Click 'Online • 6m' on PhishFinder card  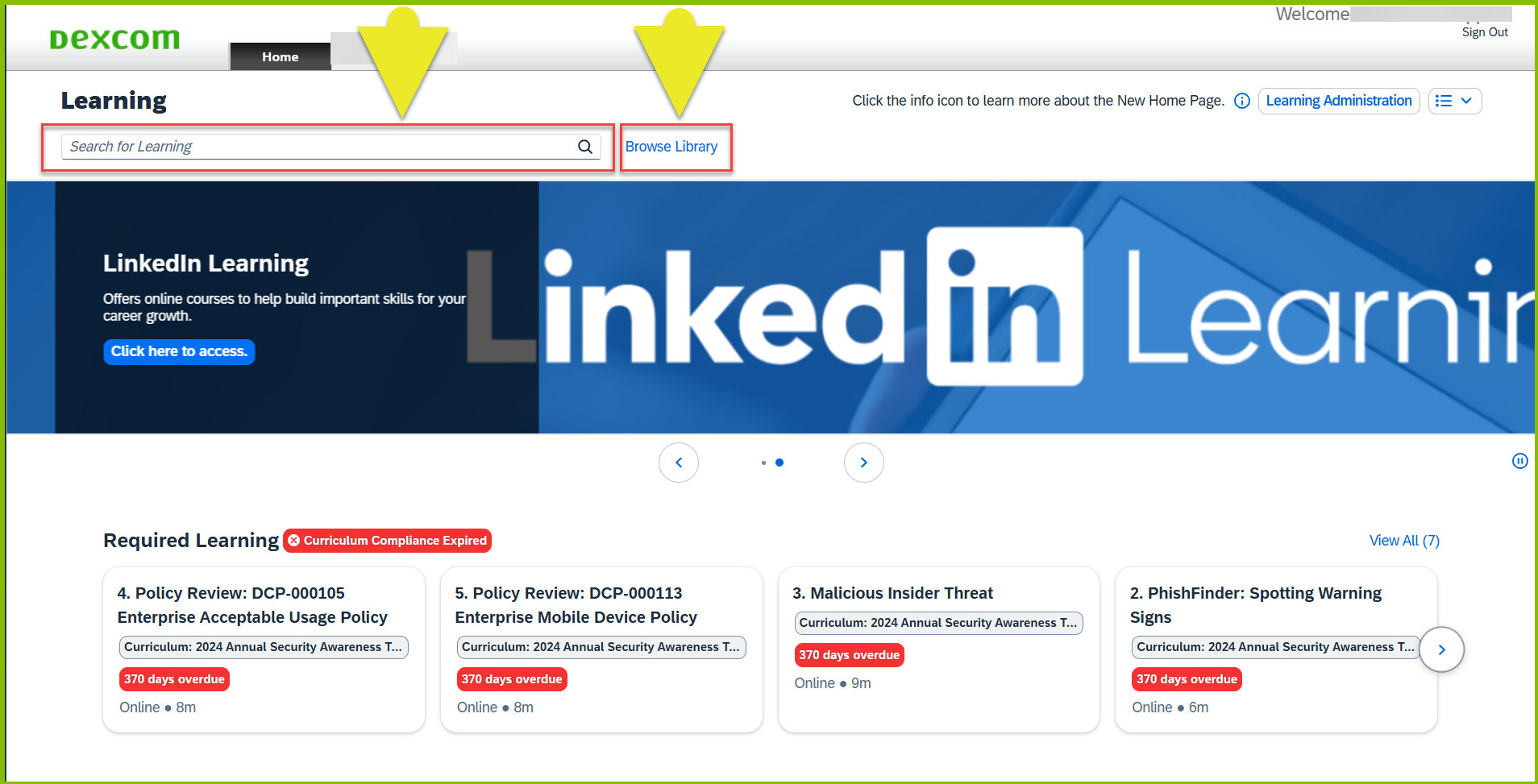[x=1170, y=707]
